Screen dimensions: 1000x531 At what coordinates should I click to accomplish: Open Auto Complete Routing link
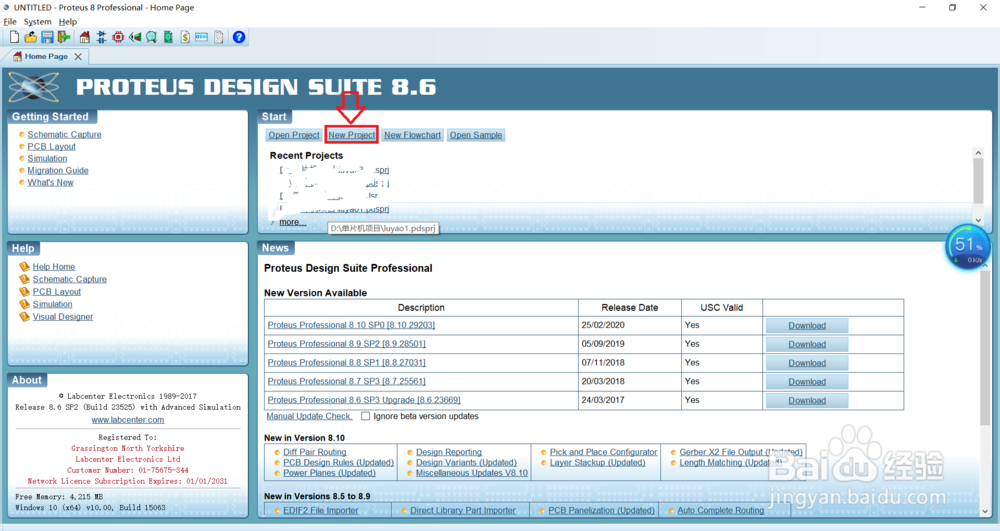coord(721,511)
